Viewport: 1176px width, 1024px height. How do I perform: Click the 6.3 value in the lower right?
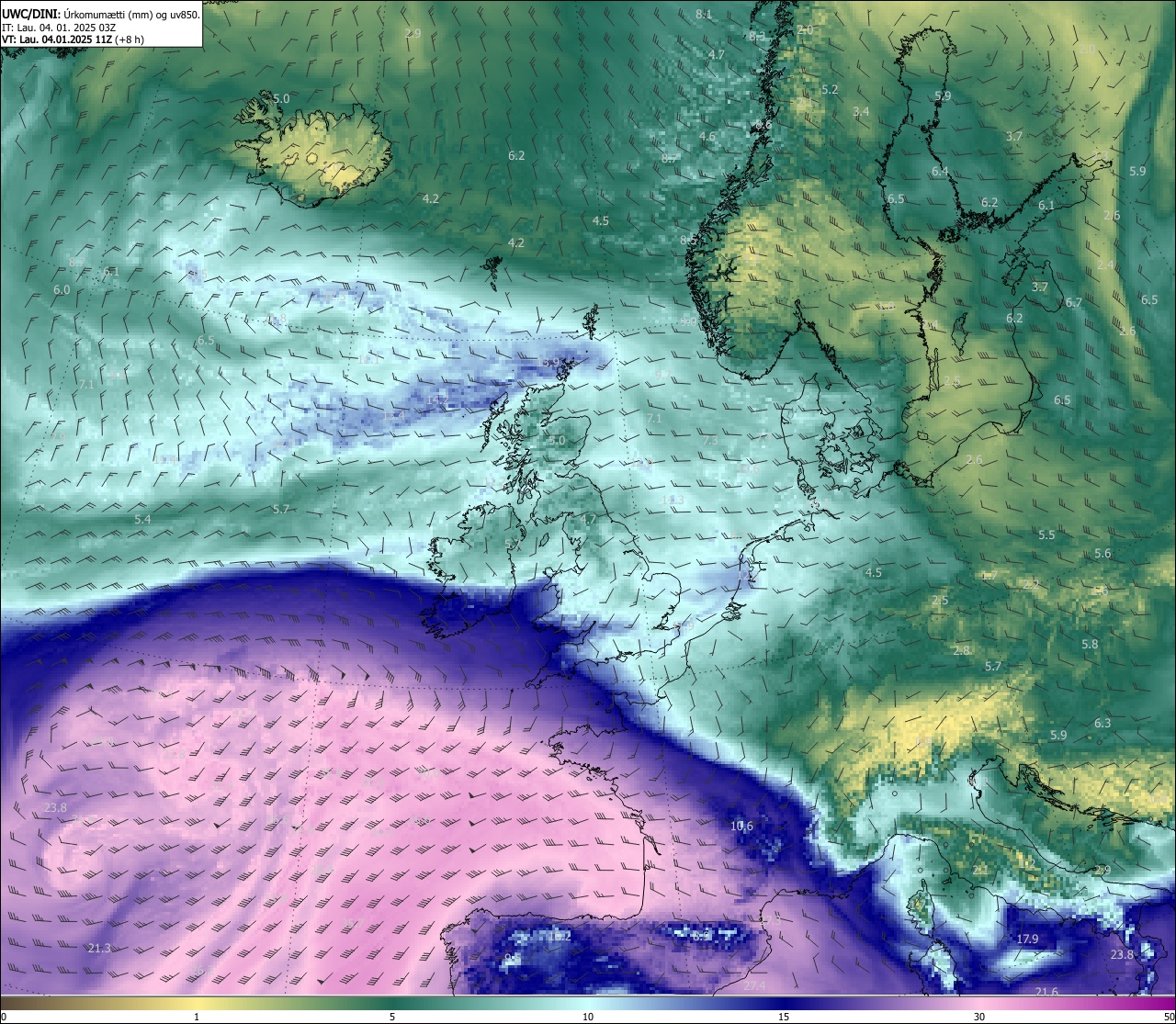click(1102, 723)
